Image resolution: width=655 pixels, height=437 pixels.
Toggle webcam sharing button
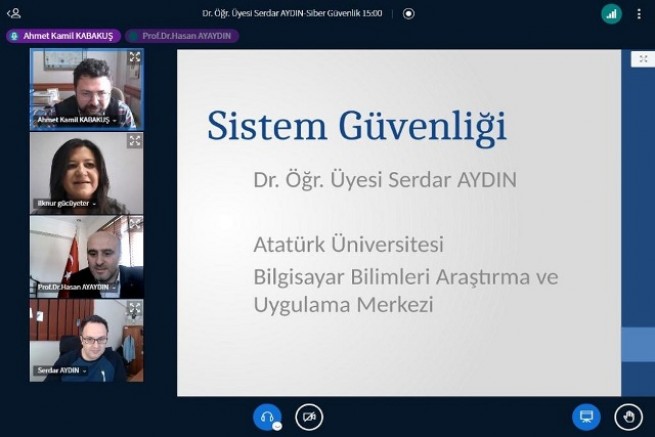310,416
